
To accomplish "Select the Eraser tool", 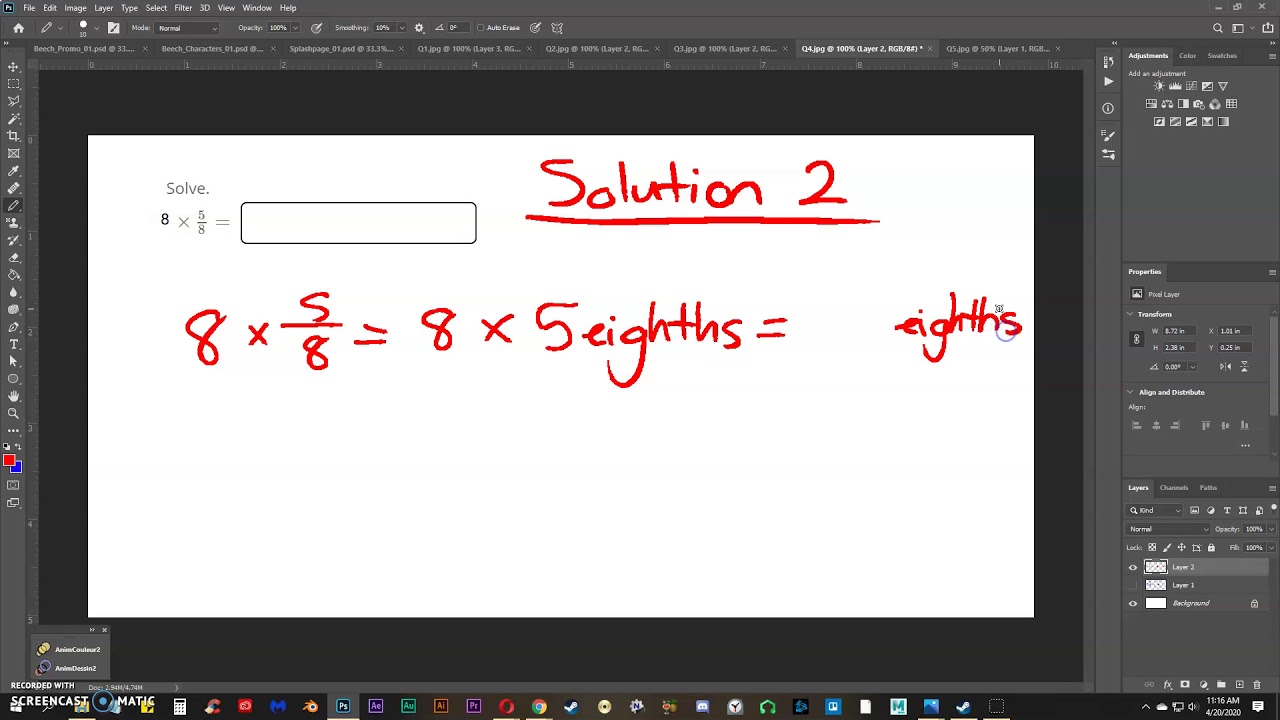I will (13, 257).
